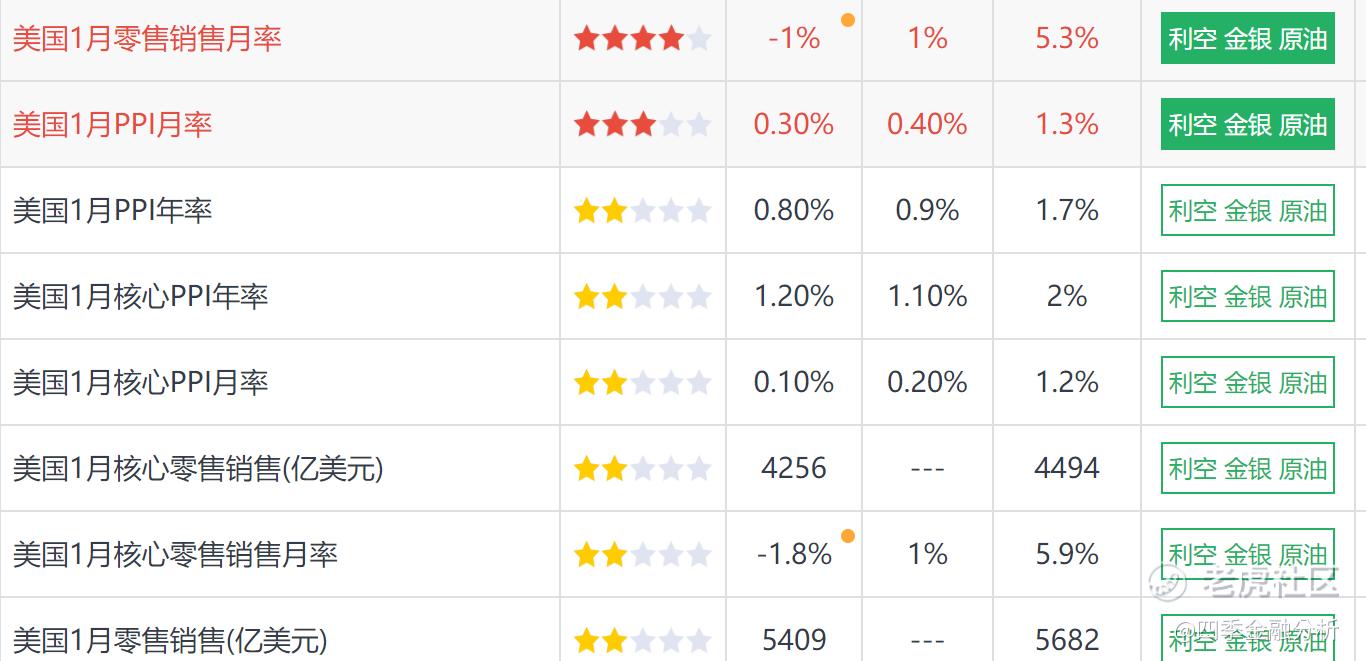Click the orange dot beside the -1% value

(848, 19)
